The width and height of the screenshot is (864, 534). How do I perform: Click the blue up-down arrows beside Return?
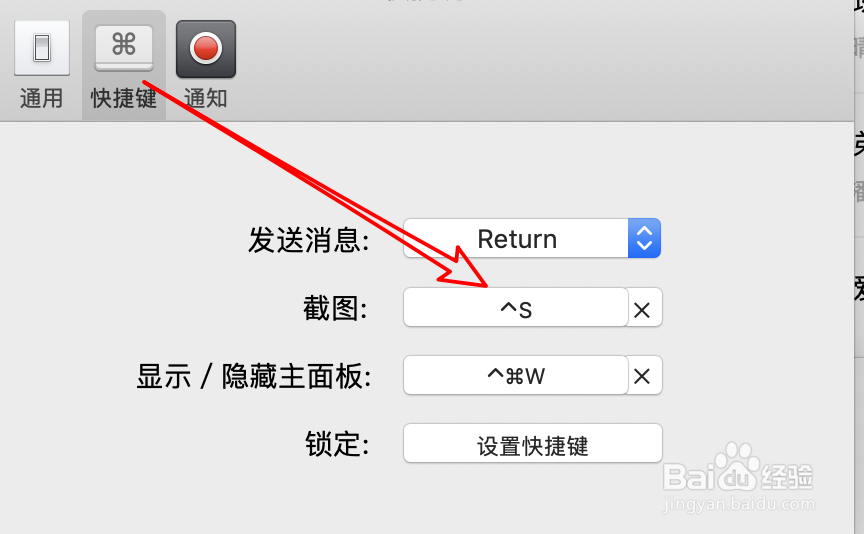click(644, 238)
